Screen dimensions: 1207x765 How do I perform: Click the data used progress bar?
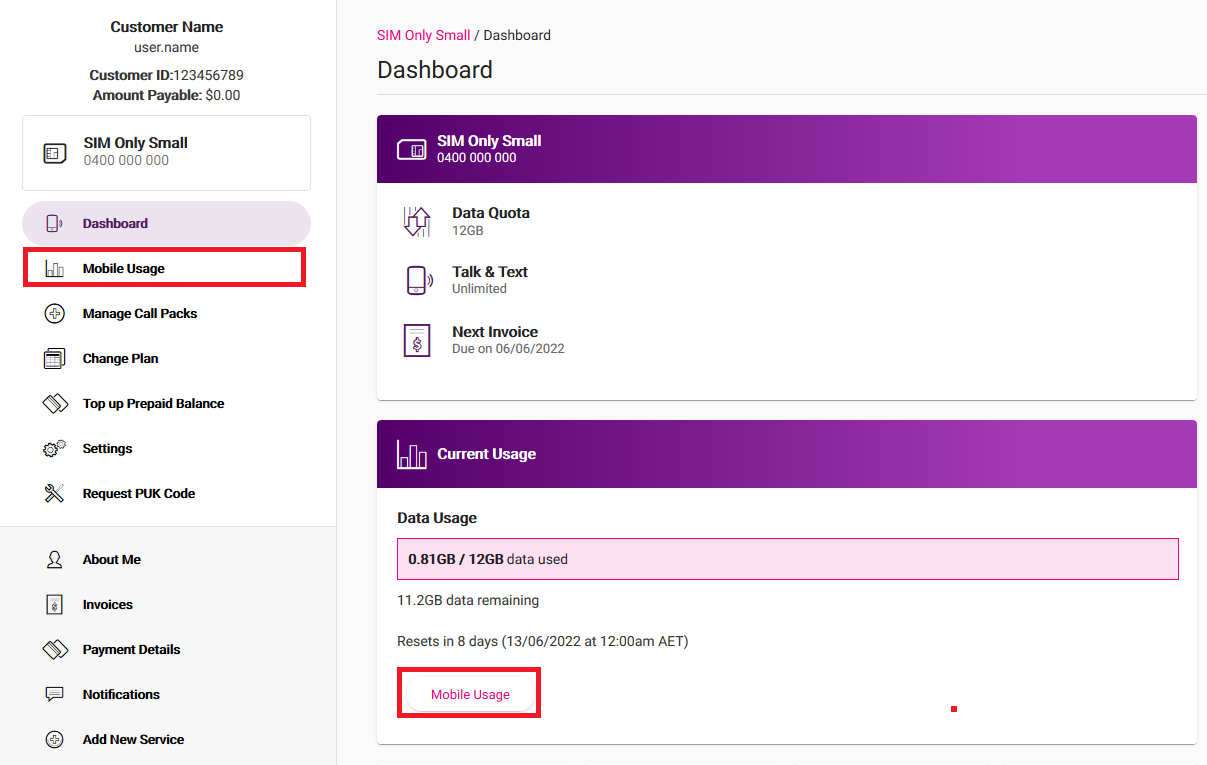[x=787, y=559]
